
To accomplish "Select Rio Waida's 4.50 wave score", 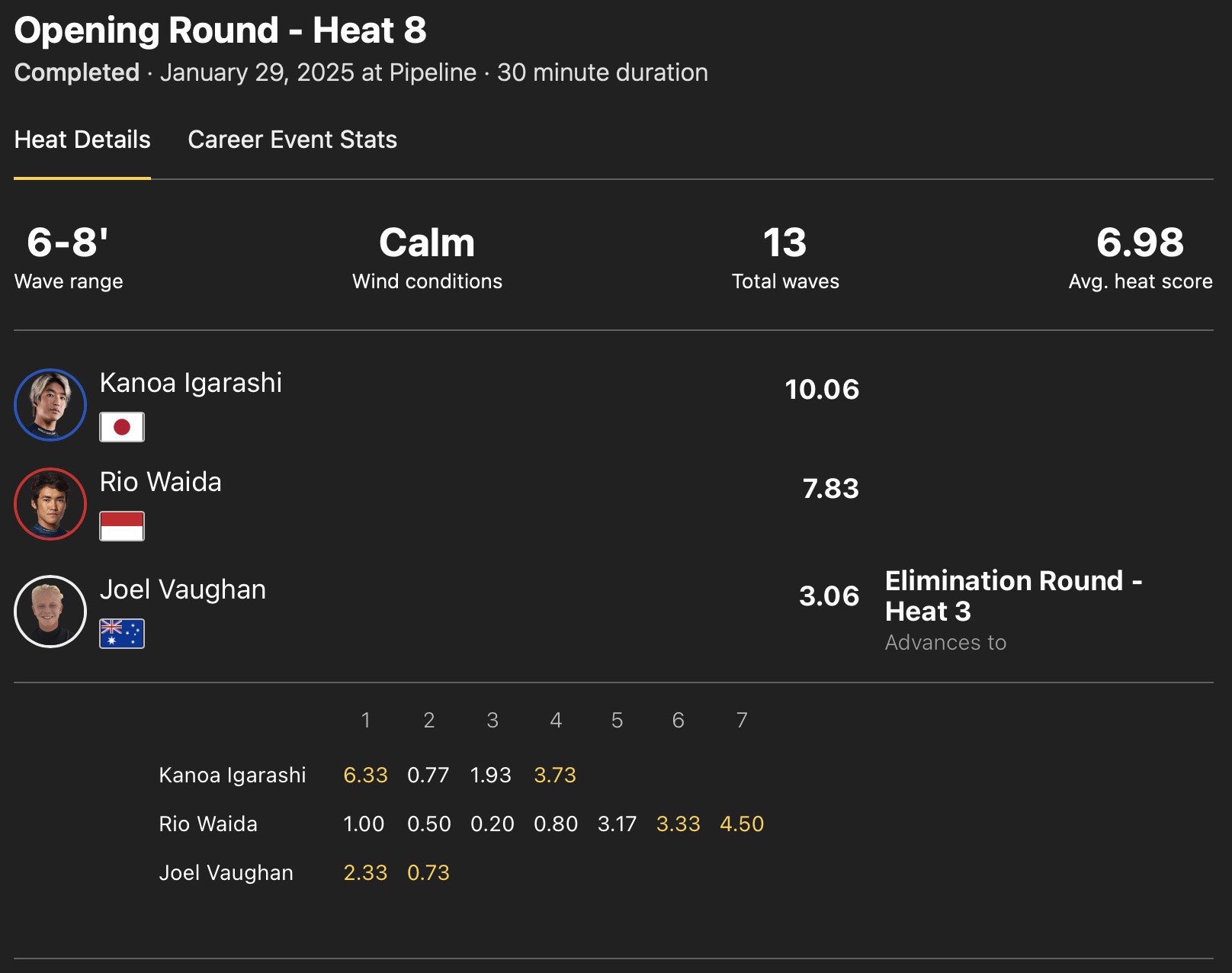I will [x=742, y=824].
